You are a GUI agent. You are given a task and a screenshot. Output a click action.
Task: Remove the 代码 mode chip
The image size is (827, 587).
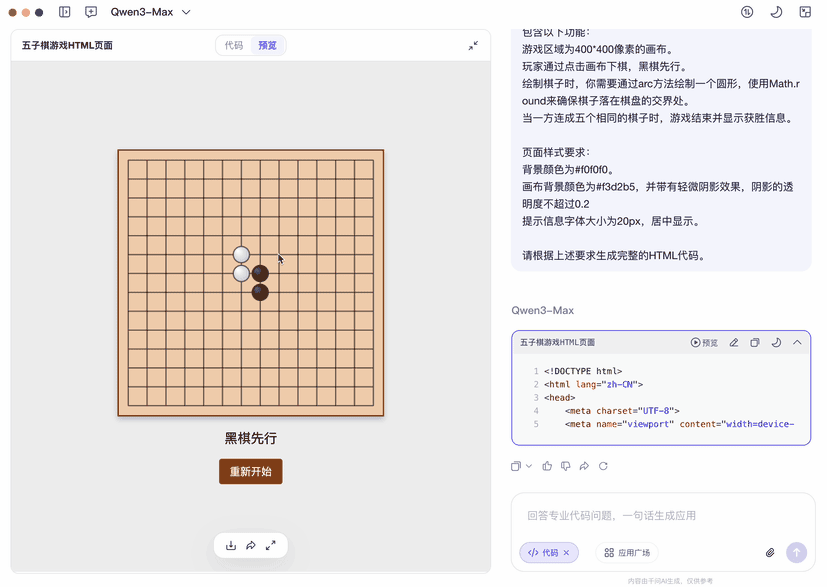[566, 552]
